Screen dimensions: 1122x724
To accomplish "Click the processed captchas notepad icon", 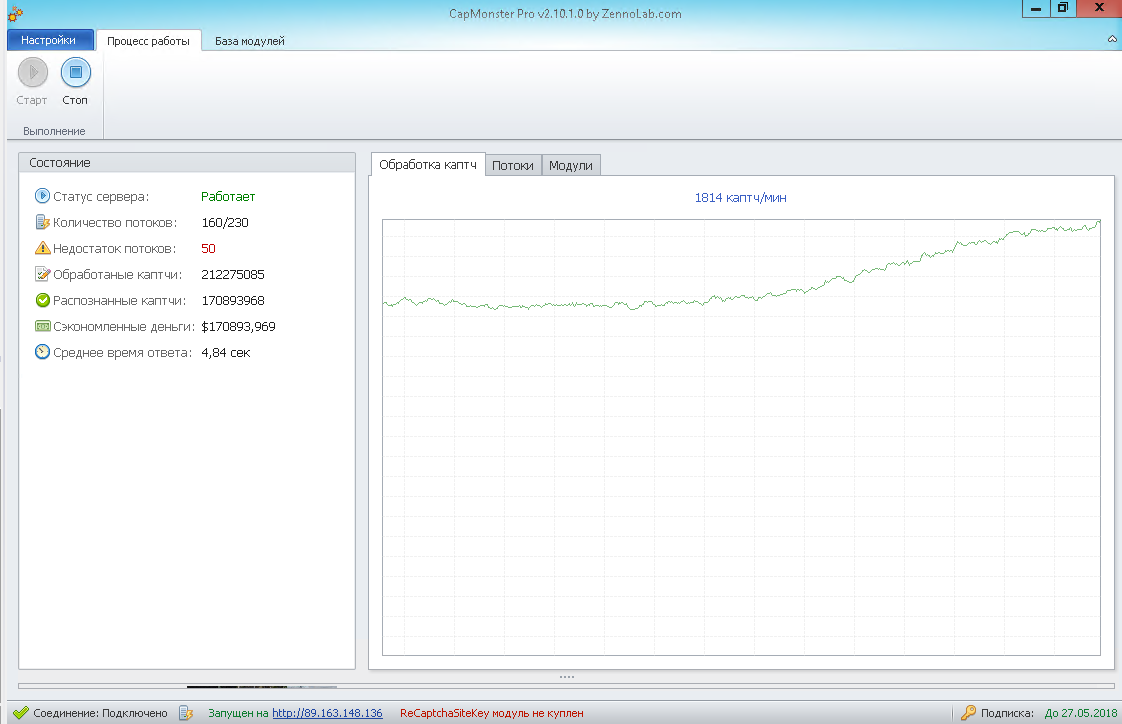I will [x=42, y=274].
